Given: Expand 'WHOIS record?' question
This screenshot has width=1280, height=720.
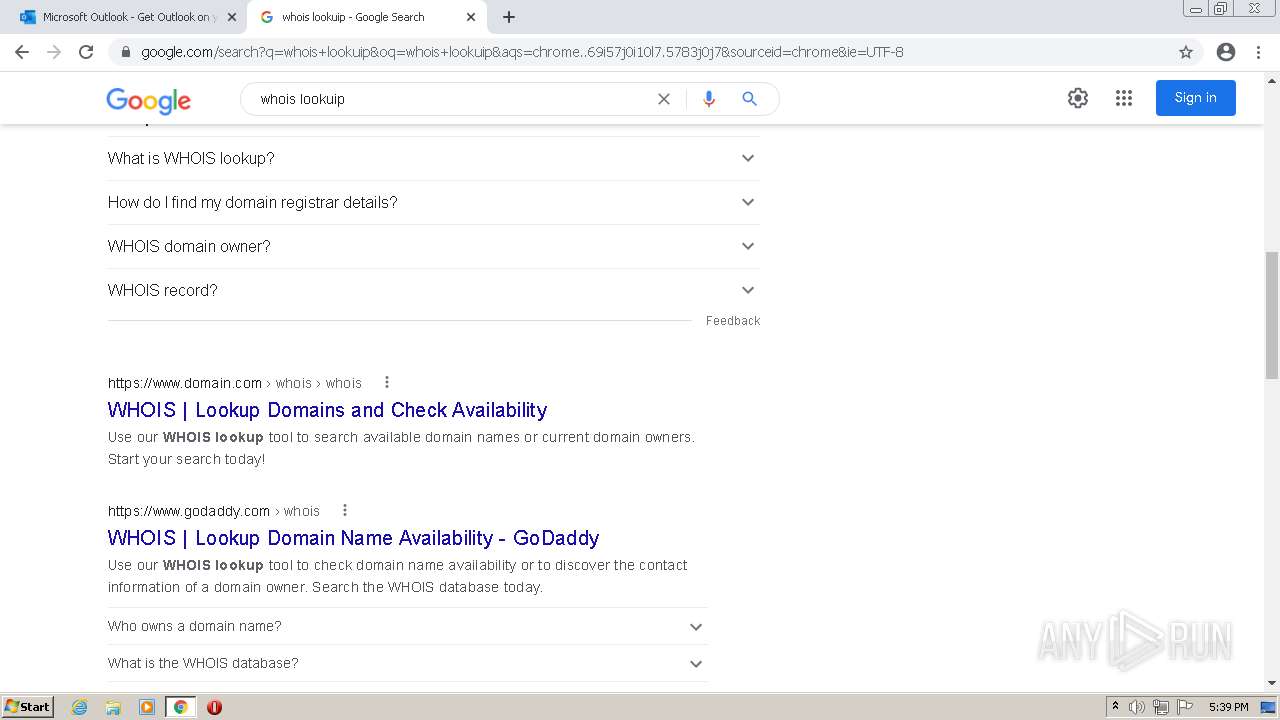Looking at the screenshot, I should coord(433,290).
